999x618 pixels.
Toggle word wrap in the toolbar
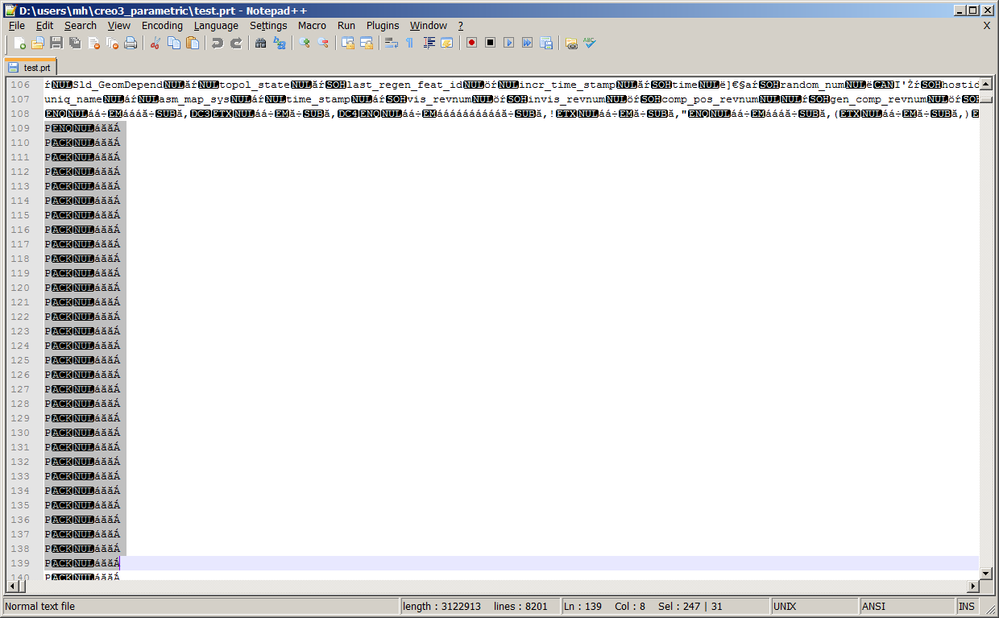tap(391, 43)
